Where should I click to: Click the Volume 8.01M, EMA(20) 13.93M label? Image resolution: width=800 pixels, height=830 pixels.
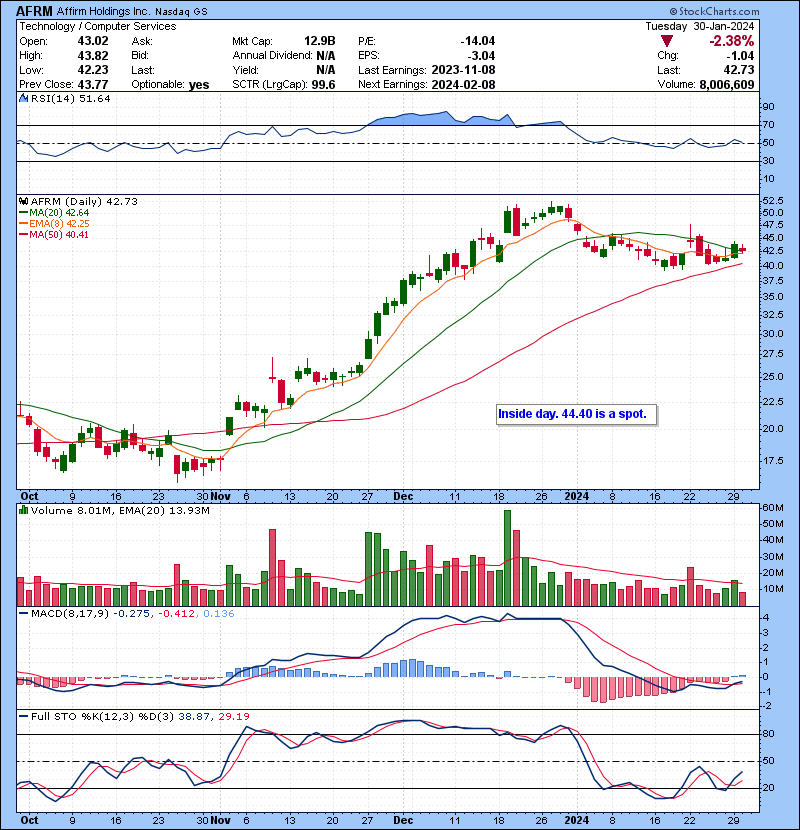(x=120, y=511)
